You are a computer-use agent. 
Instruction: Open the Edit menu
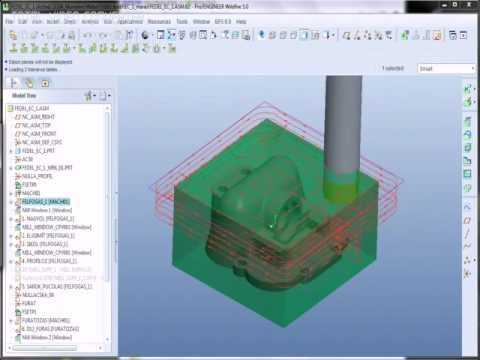pyautogui.click(x=23, y=22)
